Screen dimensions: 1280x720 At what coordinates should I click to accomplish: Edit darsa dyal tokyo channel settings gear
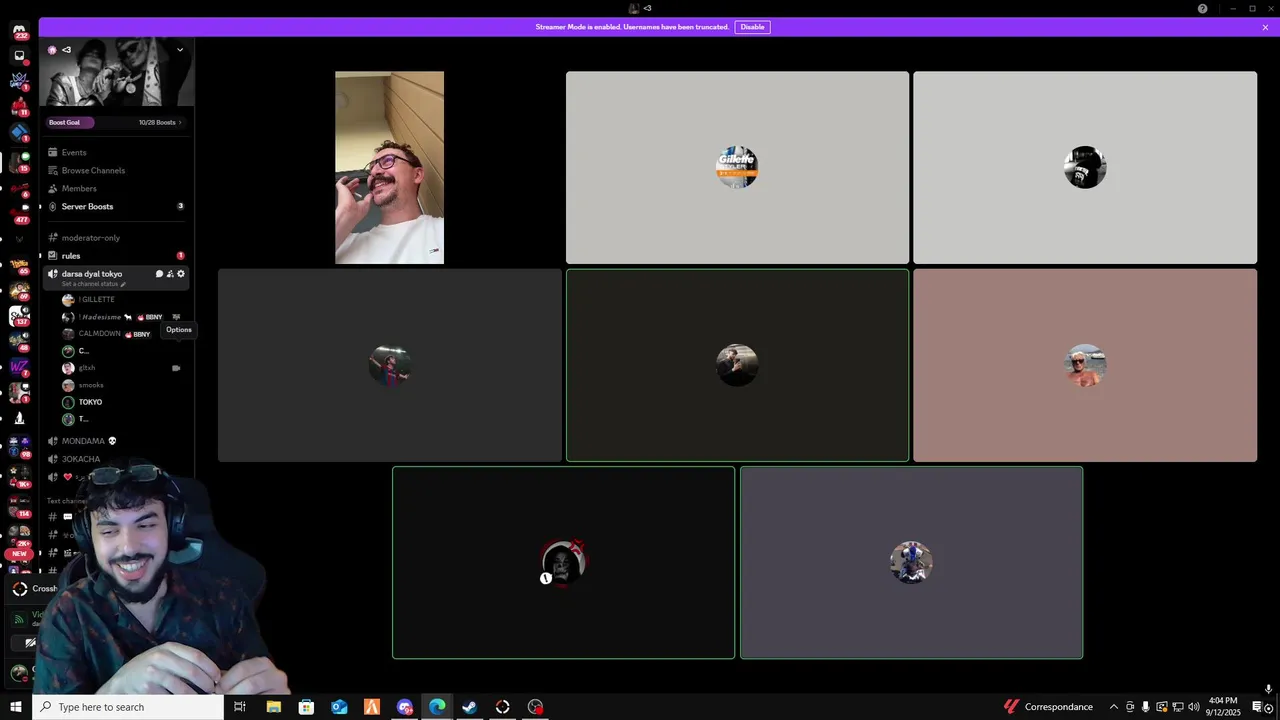click(x=181, y=273)
